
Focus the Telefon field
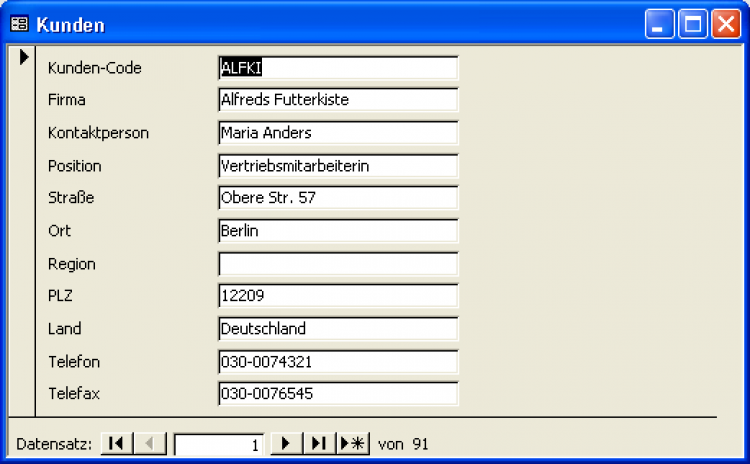point(337,361)
